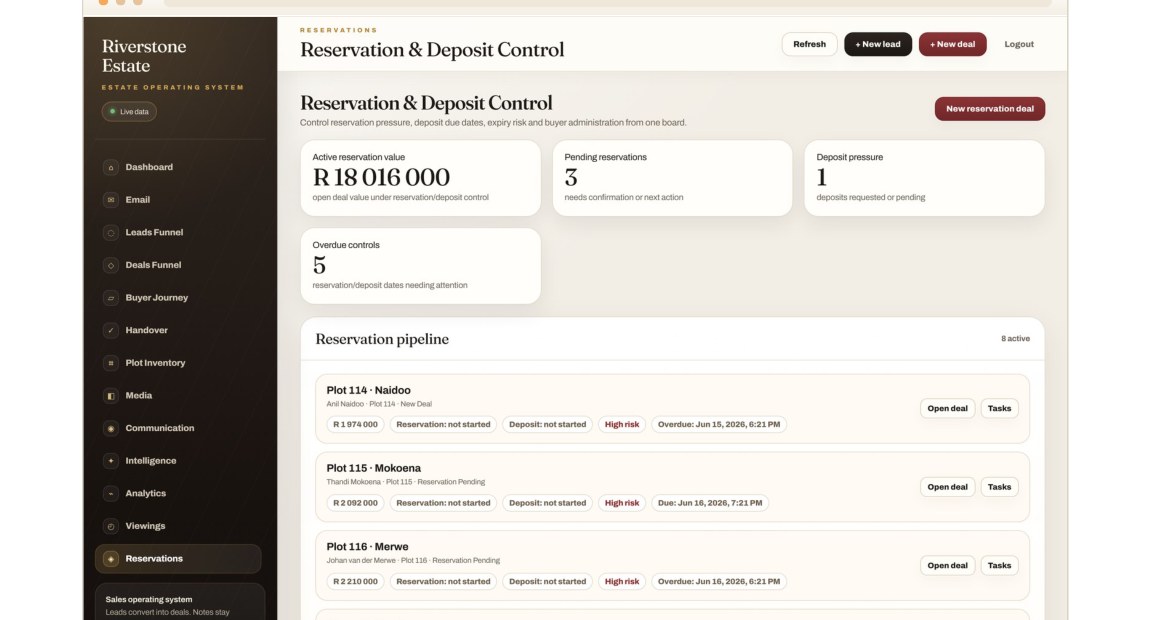Click the green Live data indicator

[112, 112]
